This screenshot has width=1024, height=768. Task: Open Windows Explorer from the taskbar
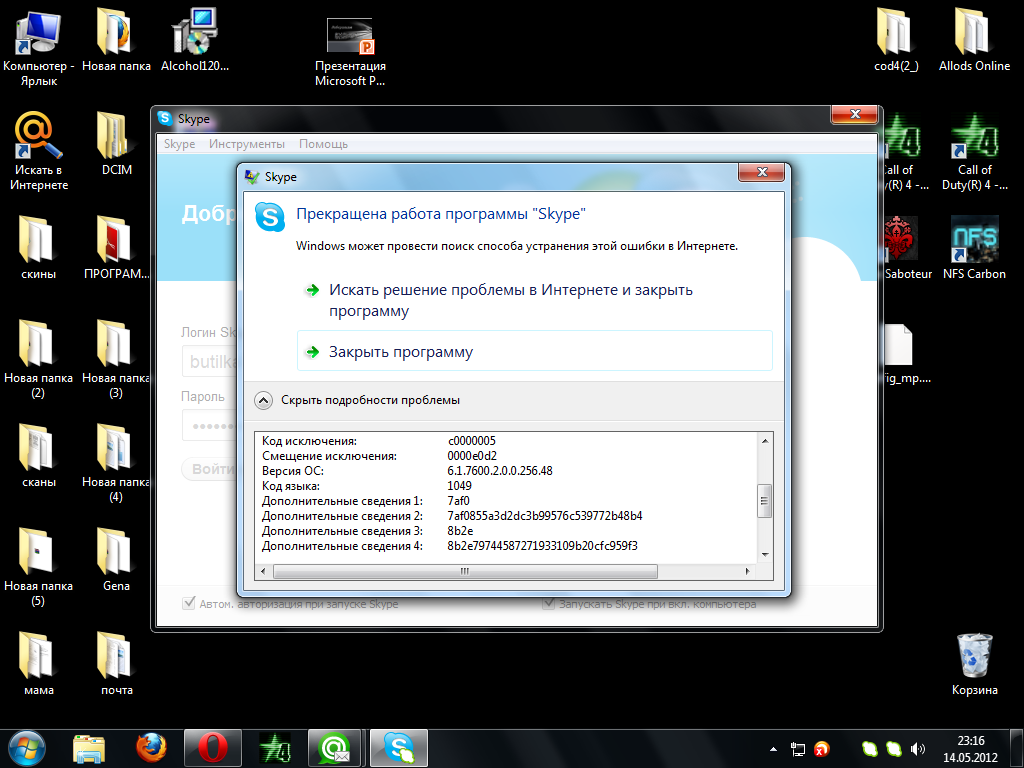tap(89, 748)
